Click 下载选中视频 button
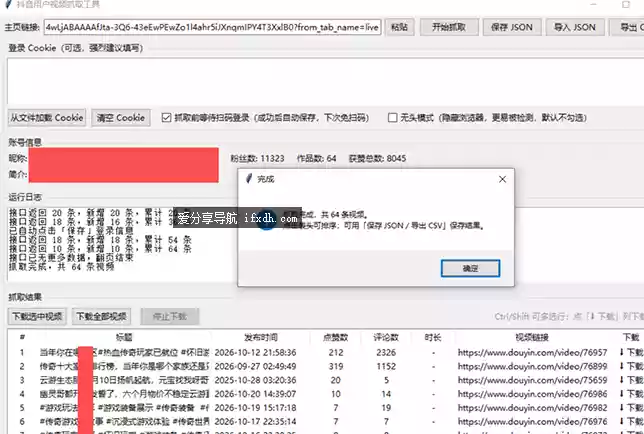 [37, 317]
